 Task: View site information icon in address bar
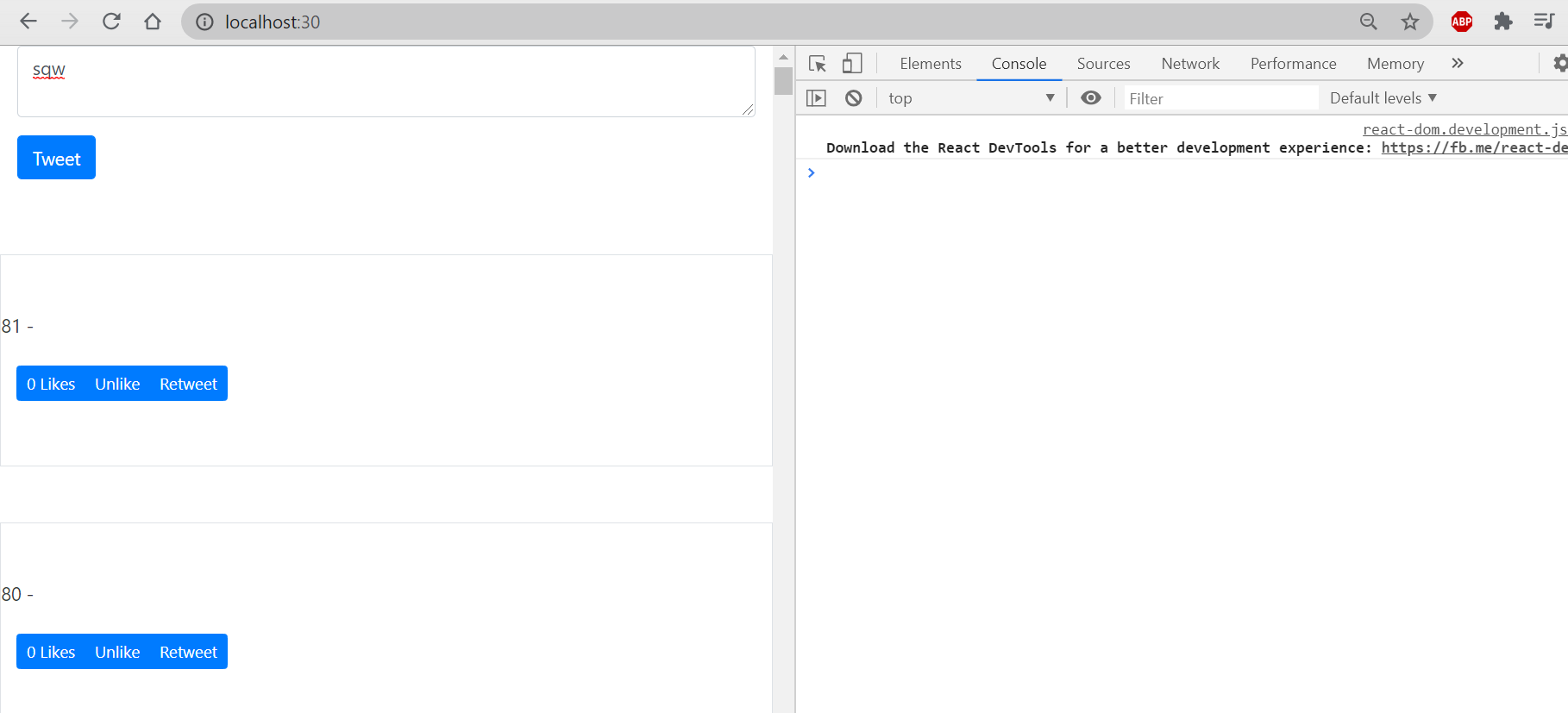tap(204, 22)
